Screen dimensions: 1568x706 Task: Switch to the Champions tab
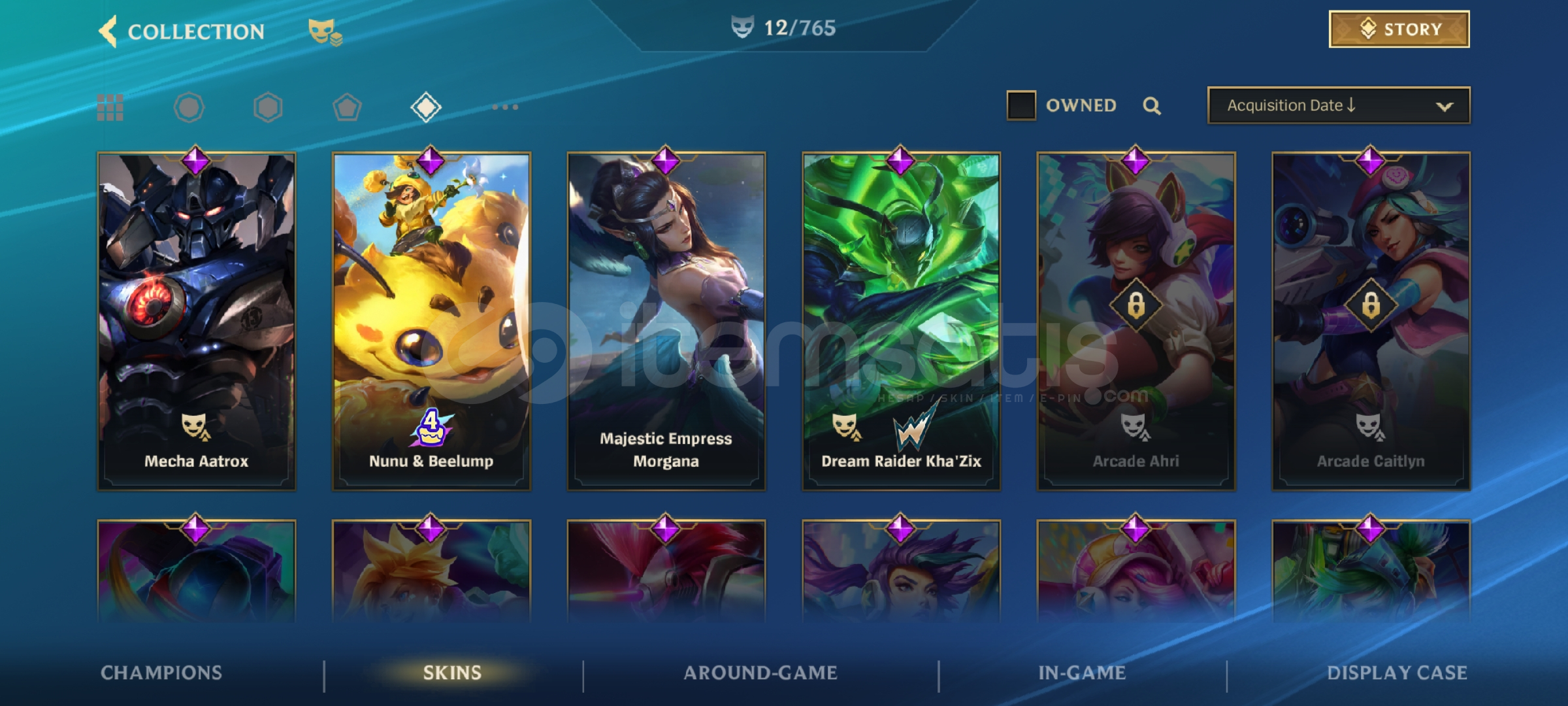[x=161, y=673]
